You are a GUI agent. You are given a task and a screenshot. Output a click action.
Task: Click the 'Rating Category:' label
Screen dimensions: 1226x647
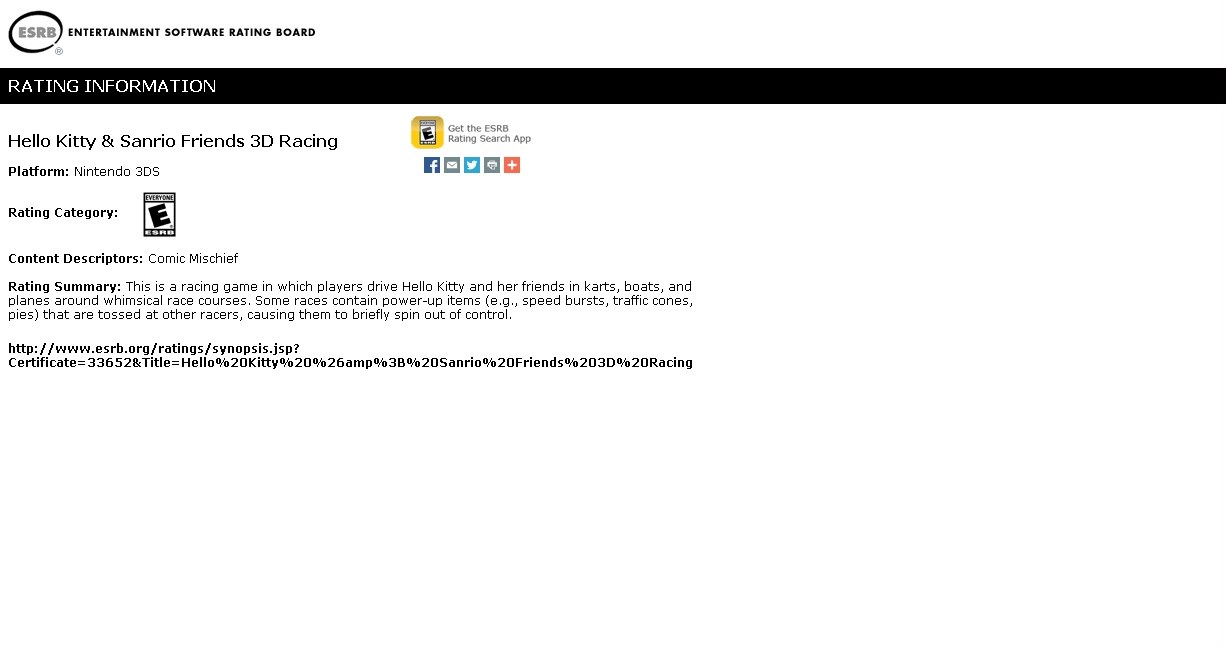pyautogui.click(x=63, y=213)
